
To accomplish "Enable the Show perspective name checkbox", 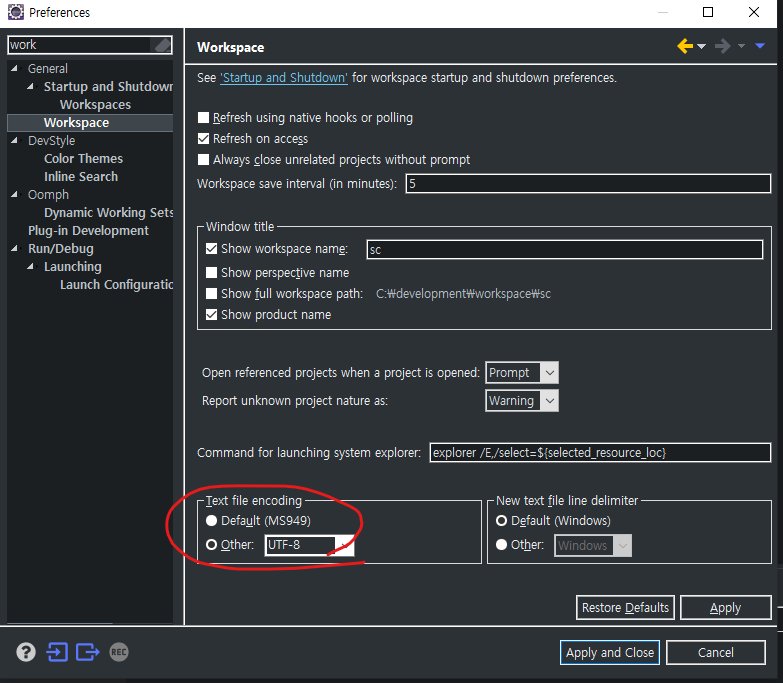I will [211, 273].
